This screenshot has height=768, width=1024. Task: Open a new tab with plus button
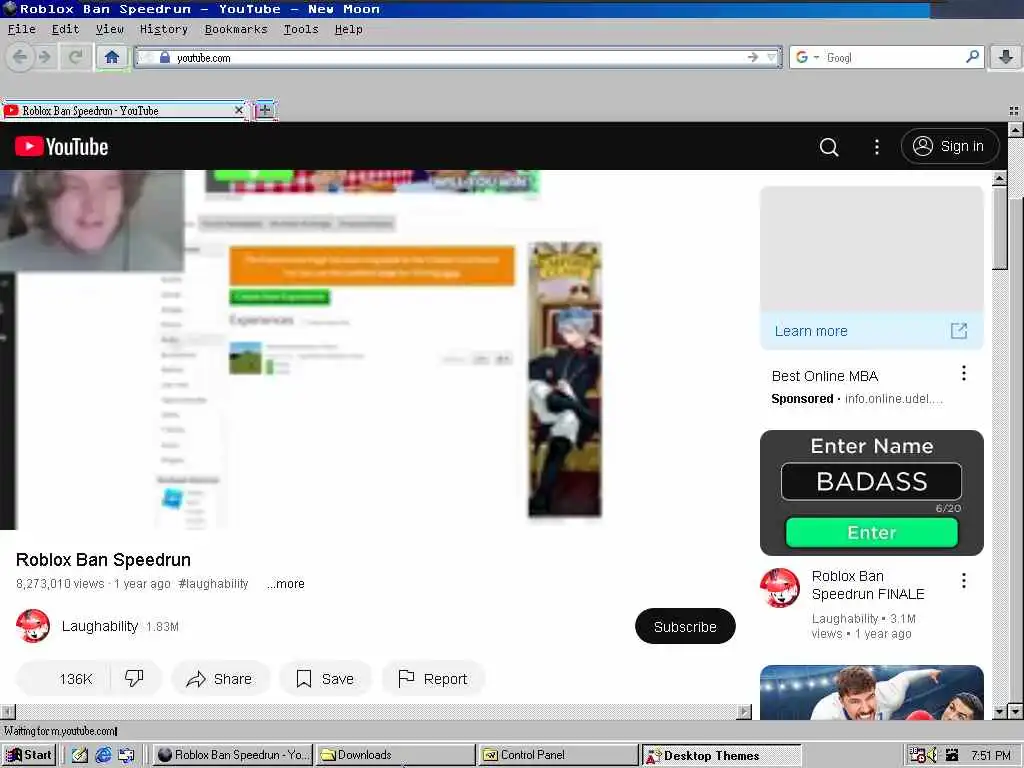point(265,110)
